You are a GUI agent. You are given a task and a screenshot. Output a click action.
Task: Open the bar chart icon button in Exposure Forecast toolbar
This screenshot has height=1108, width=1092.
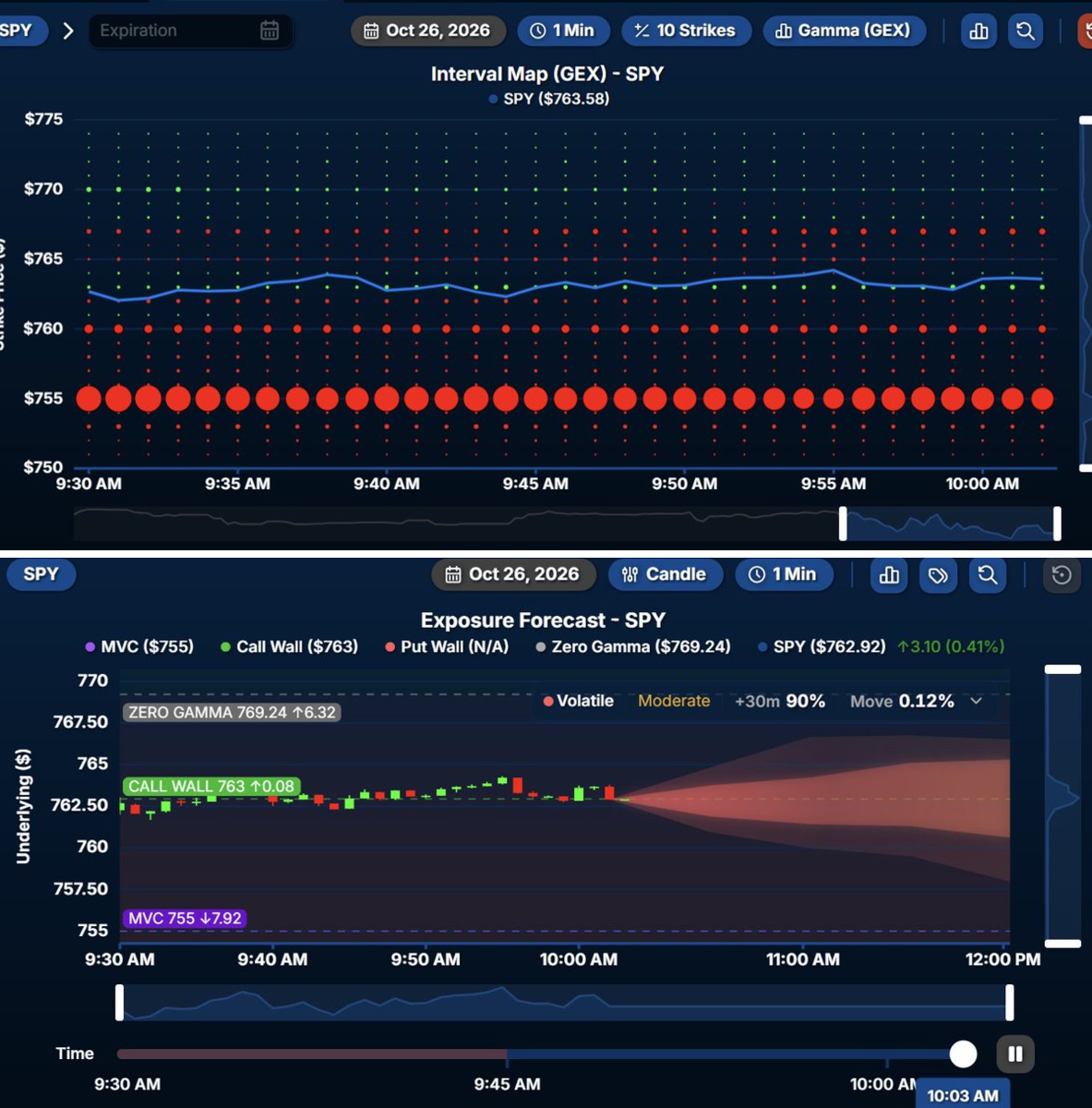(x=890, y=575)
